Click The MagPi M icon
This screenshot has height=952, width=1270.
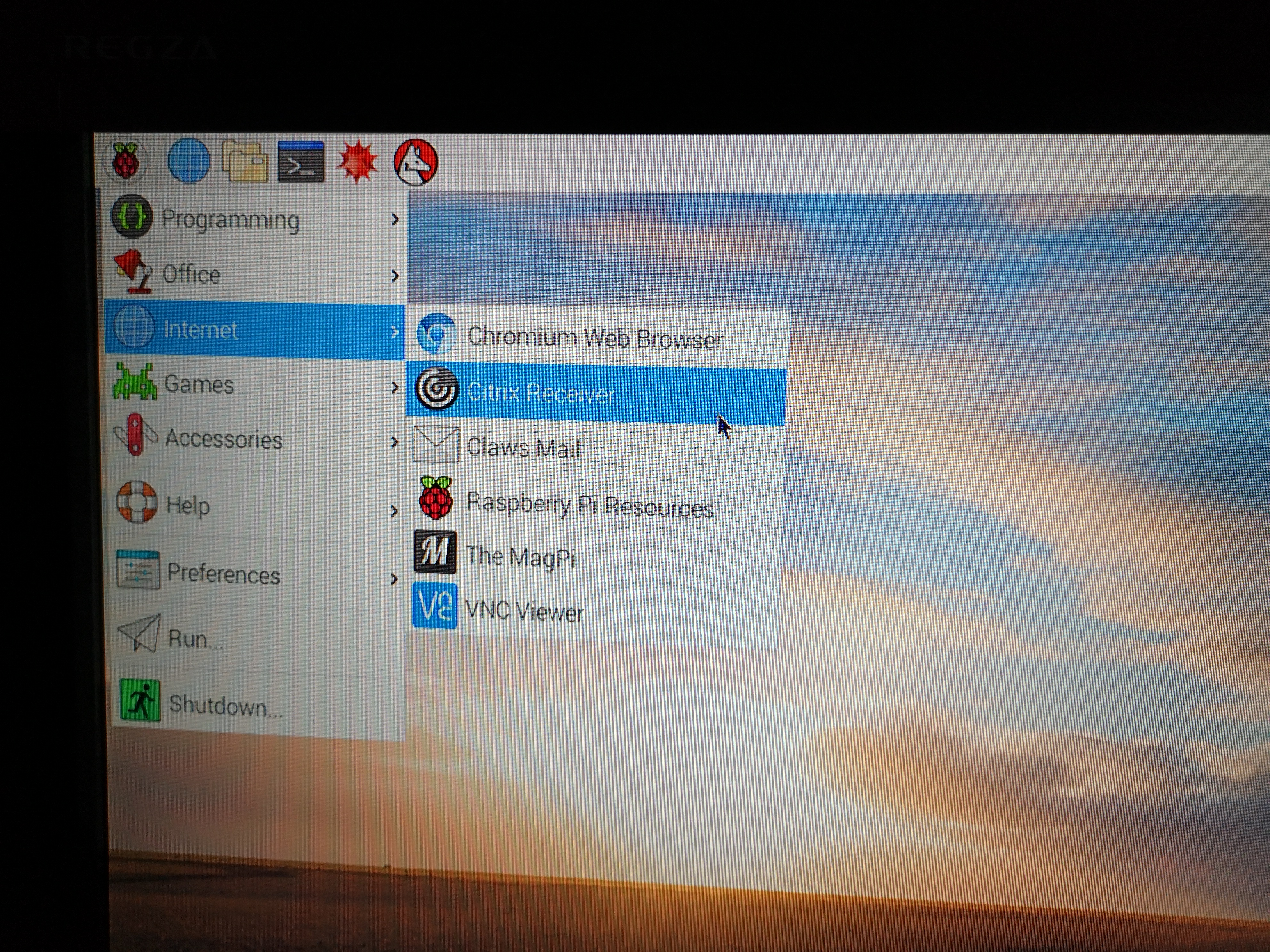coord(435,552)
